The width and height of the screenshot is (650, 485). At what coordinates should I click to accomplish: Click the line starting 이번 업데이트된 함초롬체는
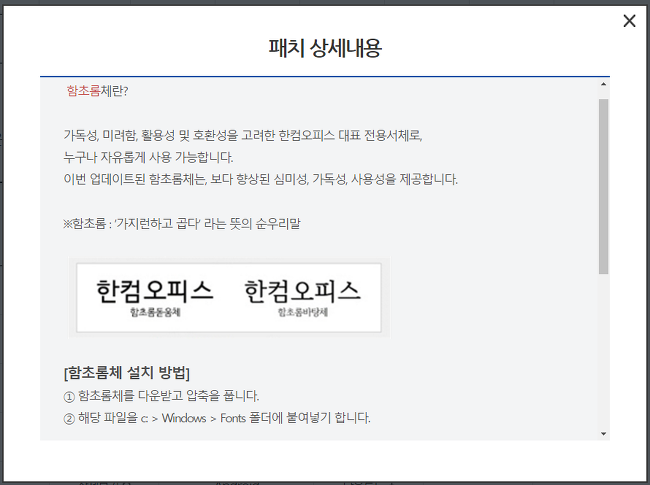coord(260,179)
